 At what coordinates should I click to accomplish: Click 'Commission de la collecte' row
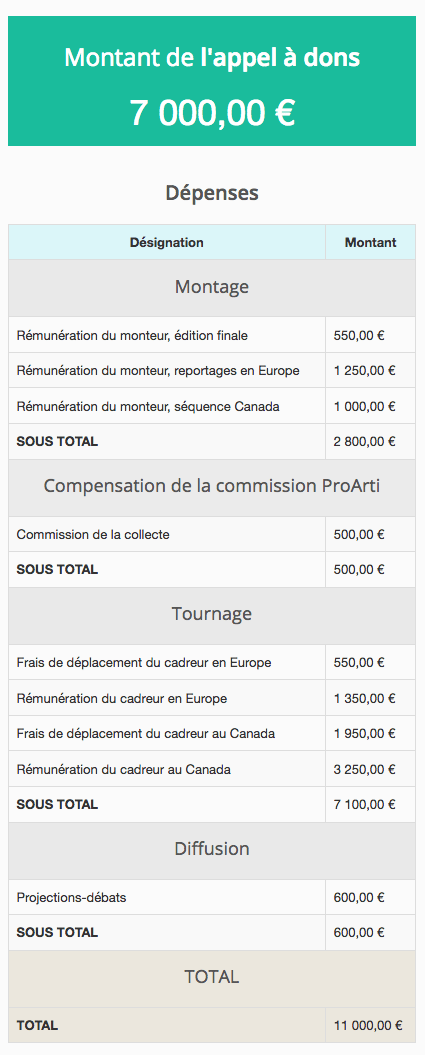click(x=212, y=534)
